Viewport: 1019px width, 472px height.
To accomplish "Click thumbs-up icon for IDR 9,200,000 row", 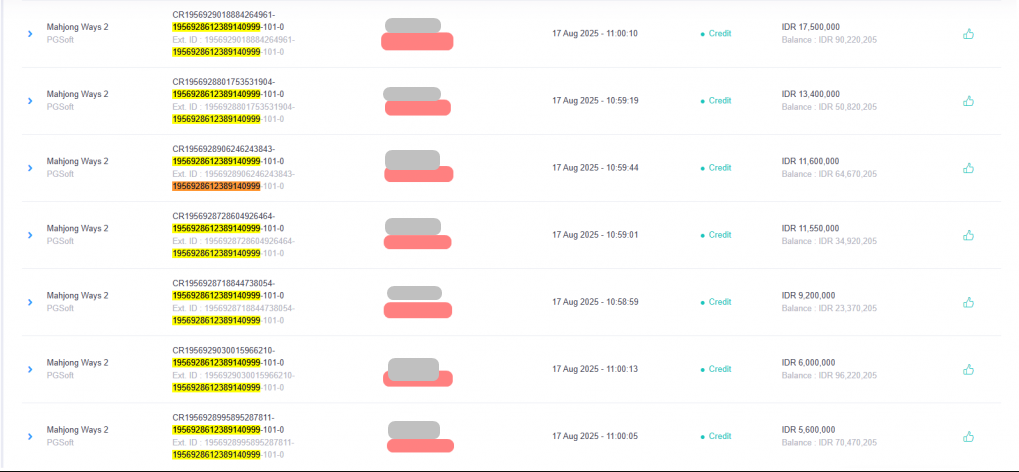I will tap(968, 302).
